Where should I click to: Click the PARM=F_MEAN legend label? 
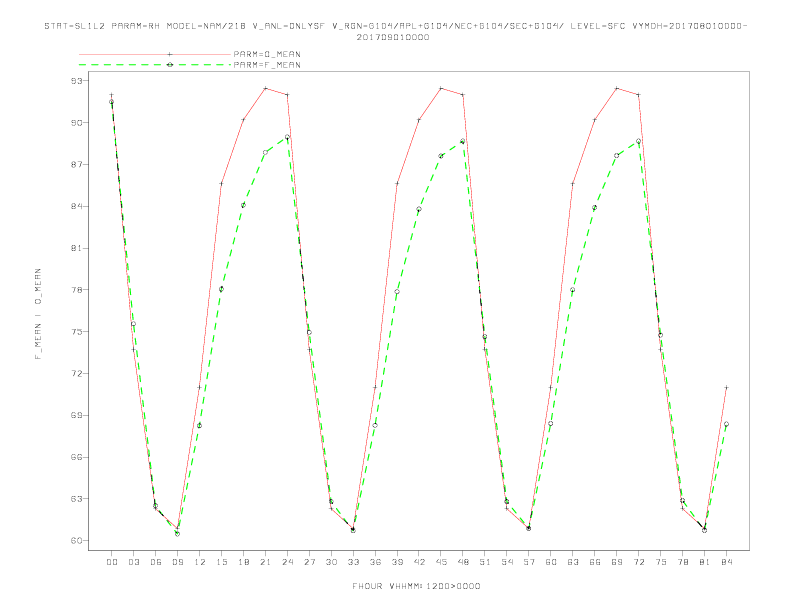[x=267, y=65]
